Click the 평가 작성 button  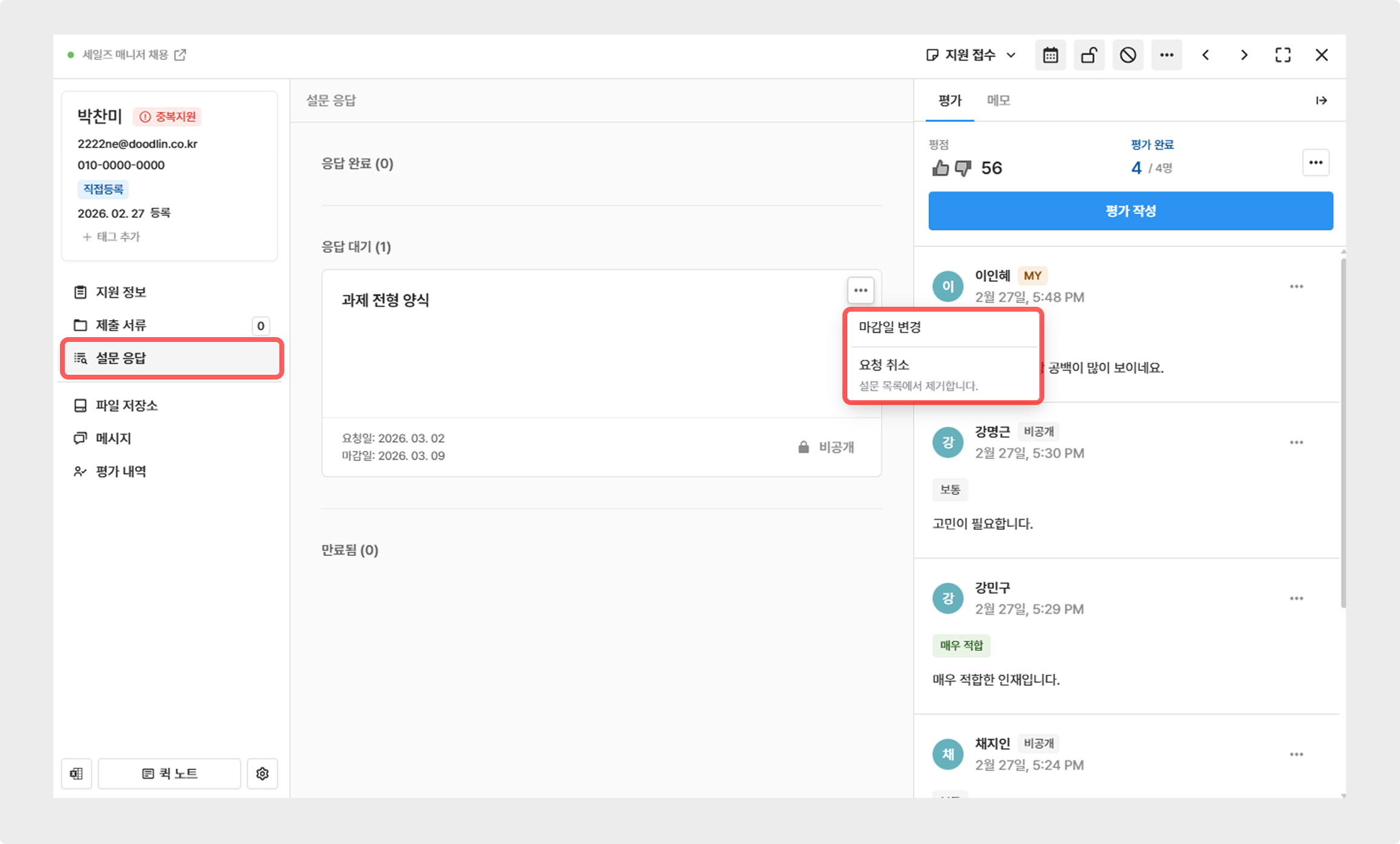(1130, 211)
